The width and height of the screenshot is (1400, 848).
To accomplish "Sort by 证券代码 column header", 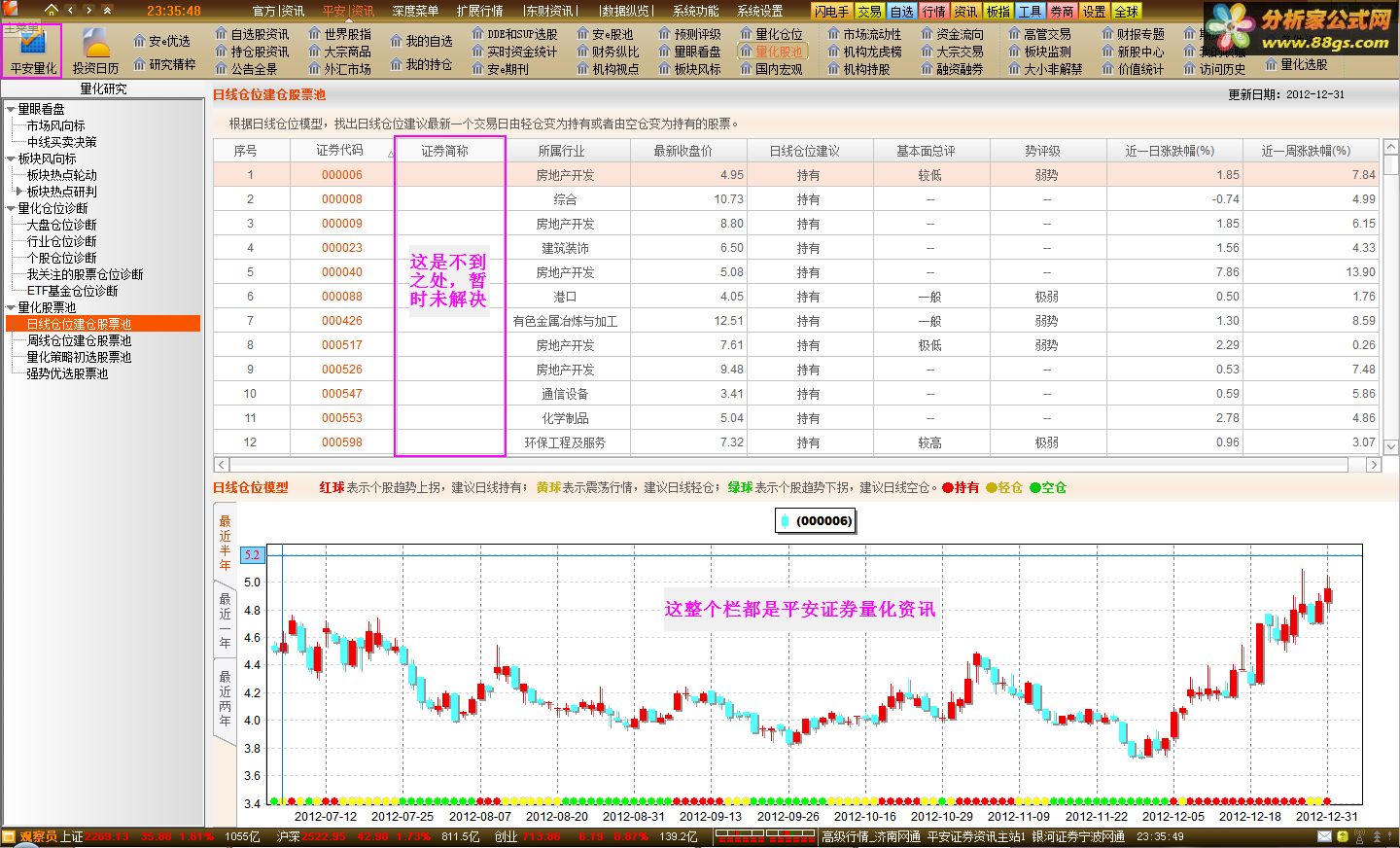I will [339, 151].
